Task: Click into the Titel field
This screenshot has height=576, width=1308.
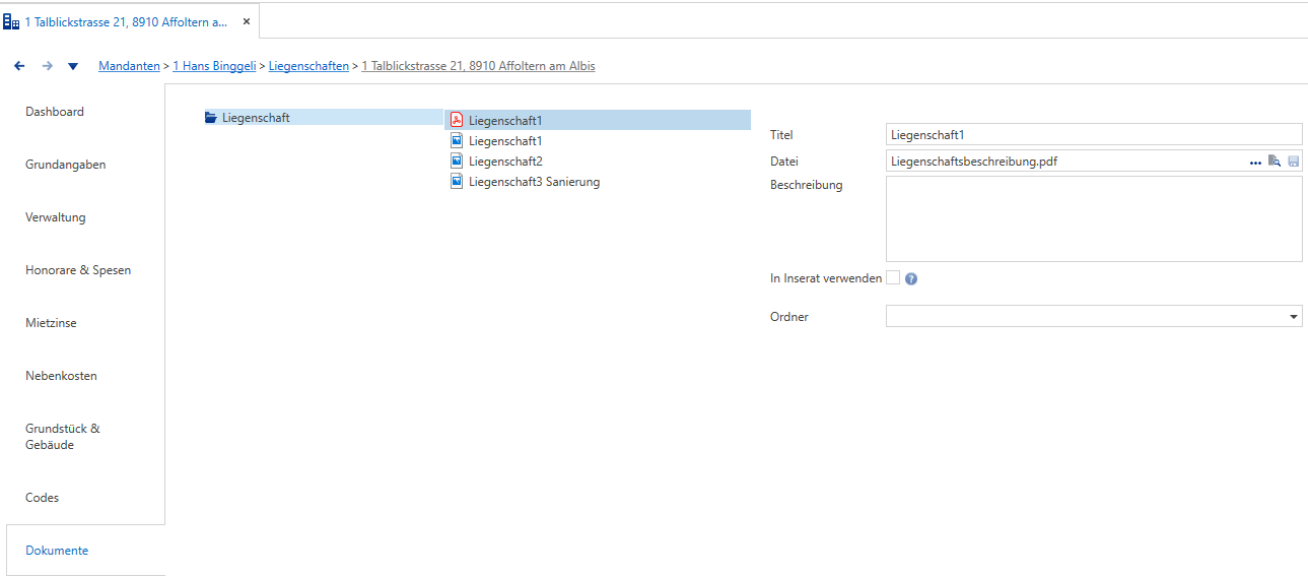Action: point(1094,134)
